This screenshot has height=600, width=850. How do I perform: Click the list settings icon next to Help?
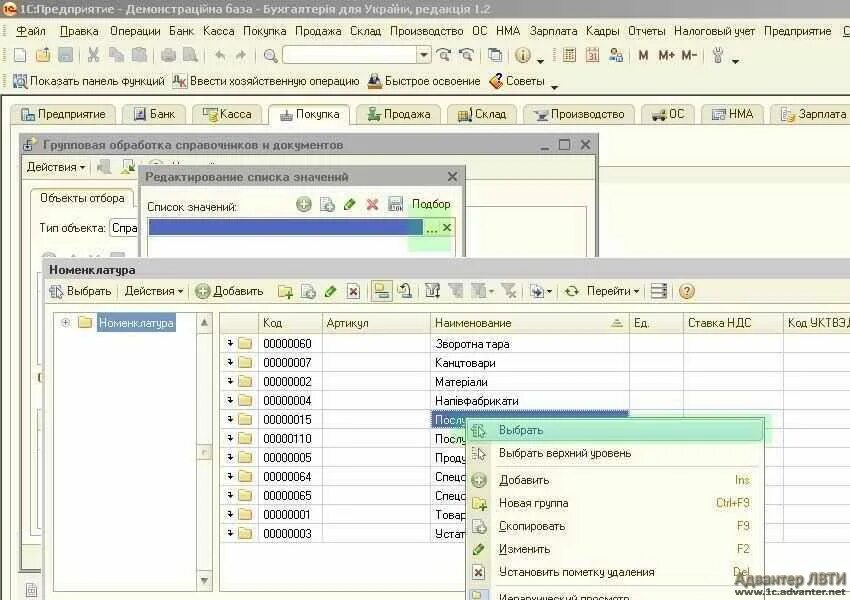[x=659, y=292]
